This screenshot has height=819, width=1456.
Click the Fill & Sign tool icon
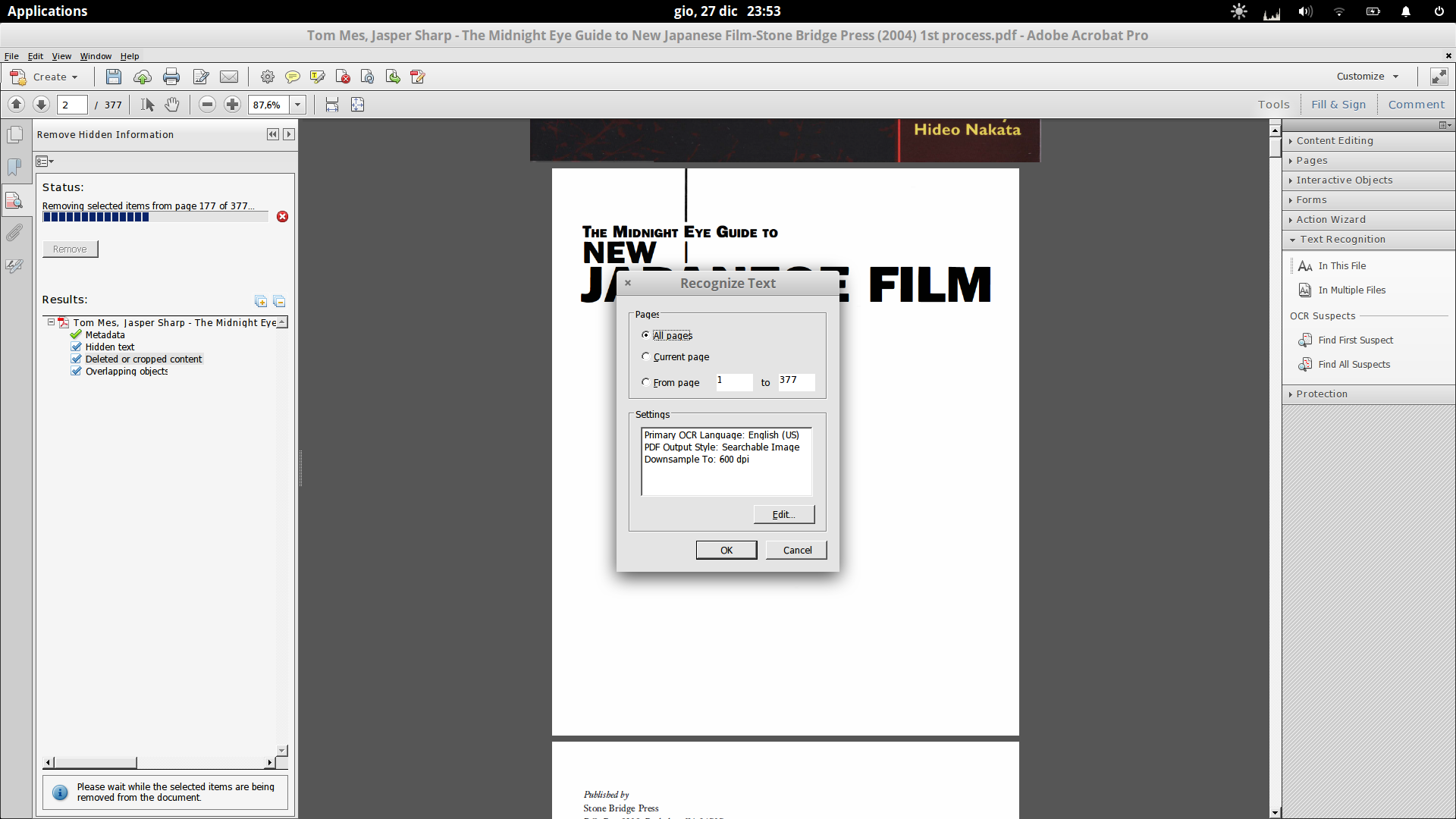coord(1338,104)
